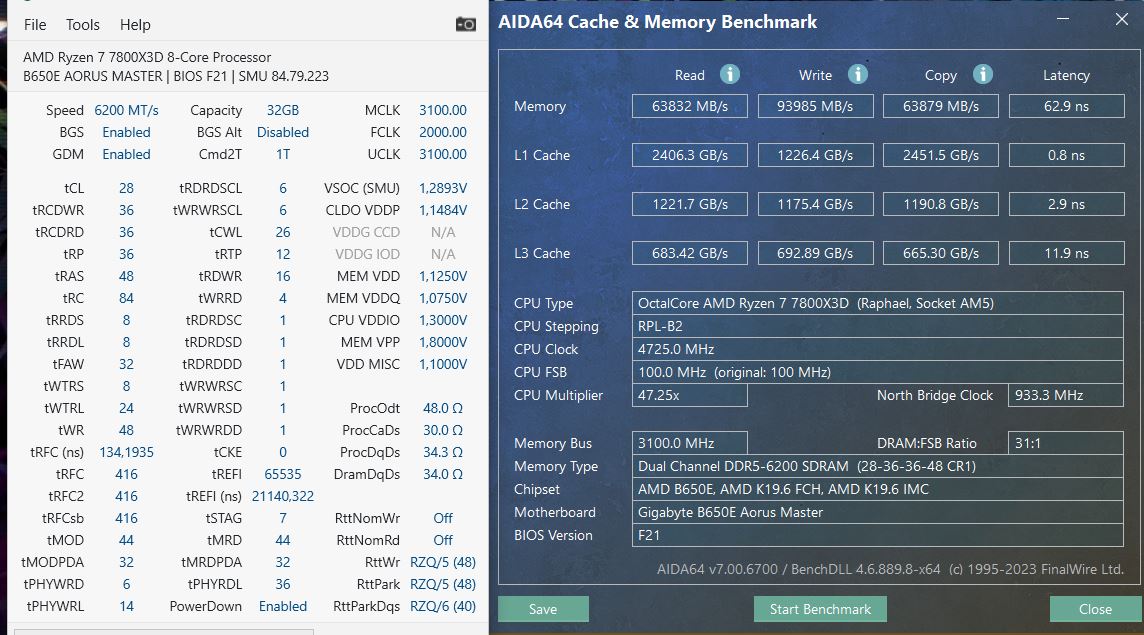Click the GDM Enabled value
Screen dimensions: 1144x635
pos(126,154)
